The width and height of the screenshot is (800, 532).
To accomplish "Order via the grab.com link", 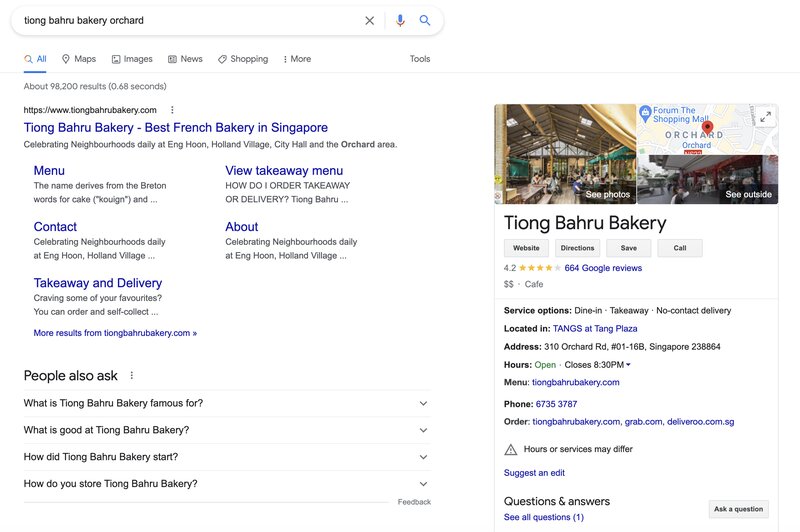I will tap(644, 422).
